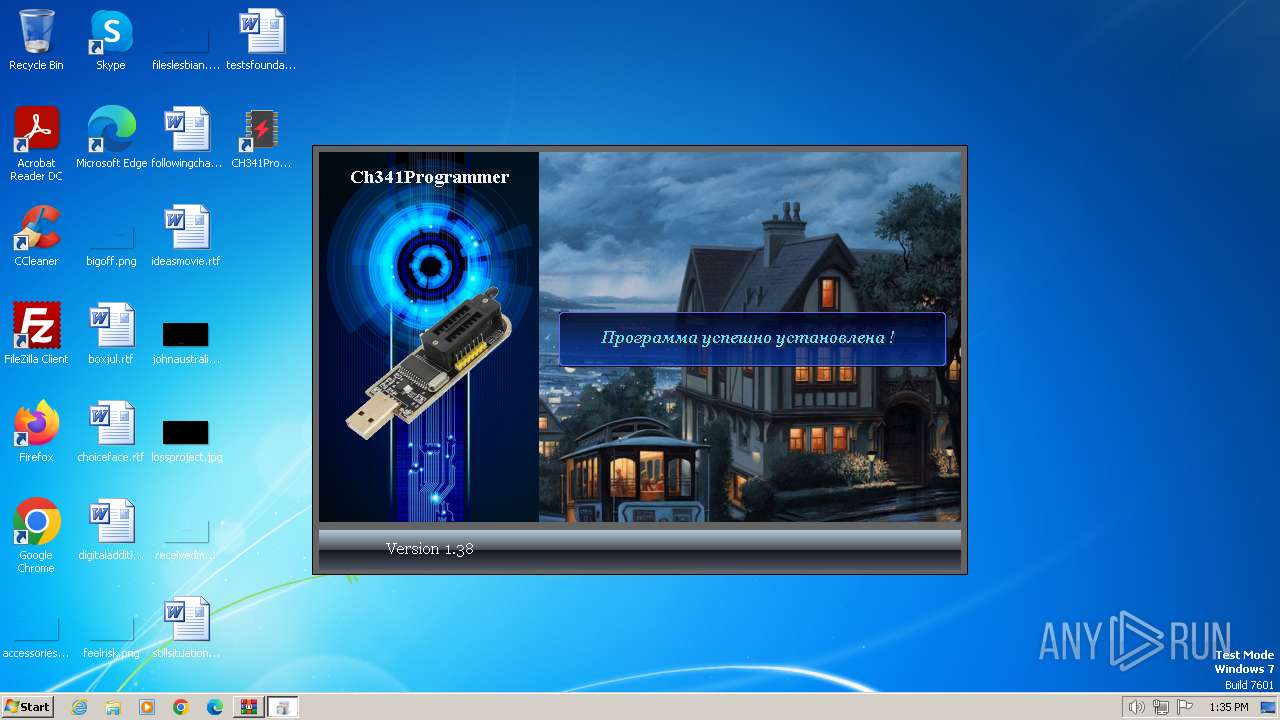Open the clock showing 1:35 PM
Image resolution: width=1280 pixels, height=720 pixels.
point(1228,707)
